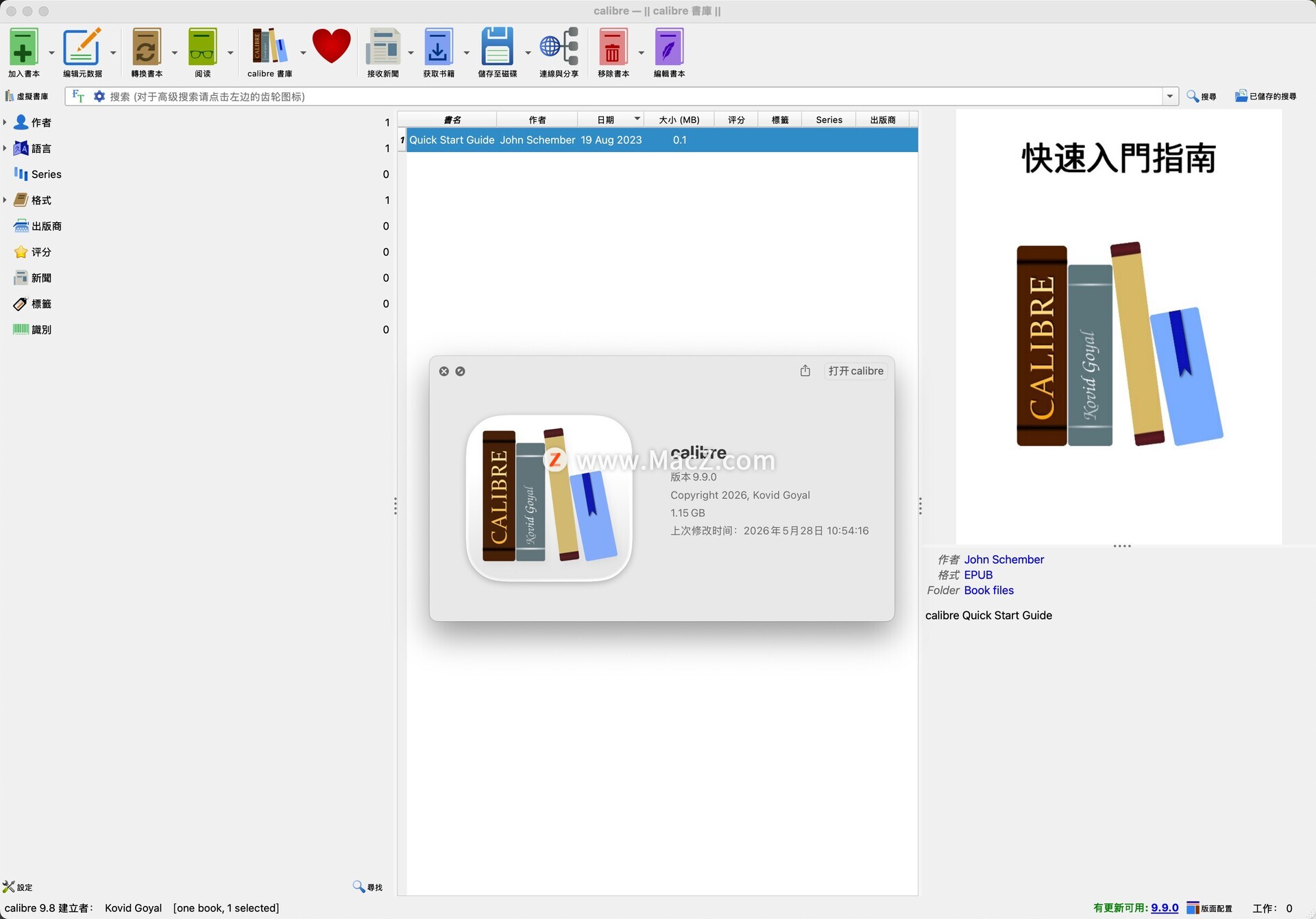The height and width of the screenshot is (919, 1316).
Task: Open the Book files folder link
Action: point(988,590)
